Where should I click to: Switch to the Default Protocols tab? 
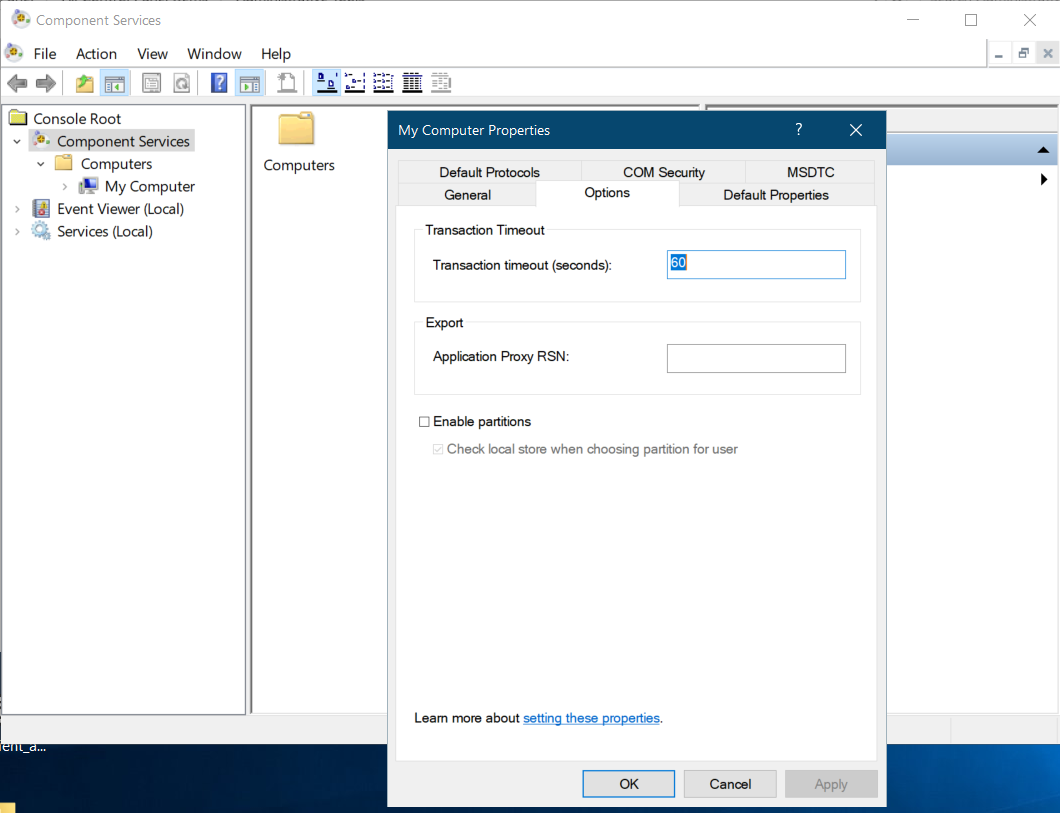[489, 172]
